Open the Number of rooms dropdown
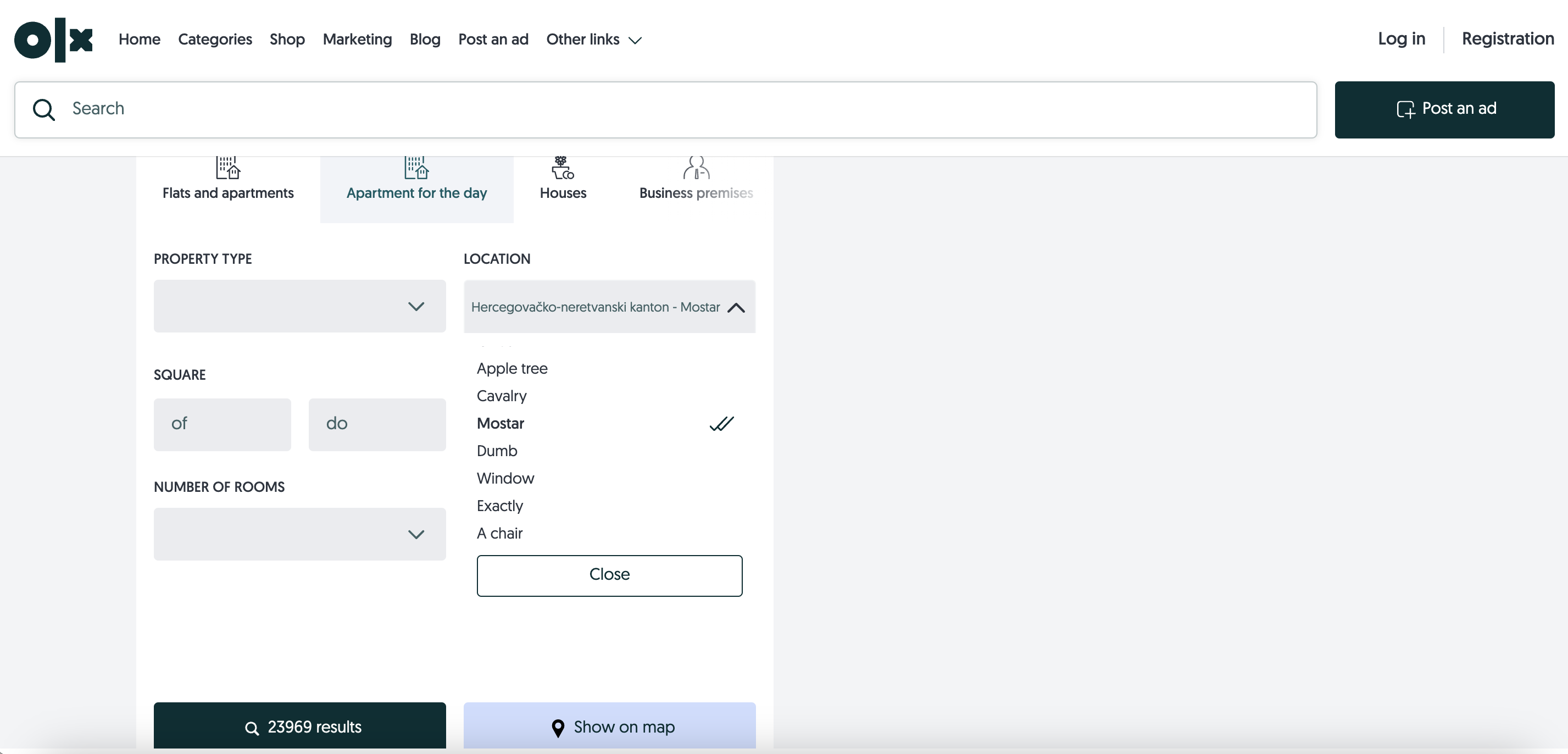 point(299,534)
